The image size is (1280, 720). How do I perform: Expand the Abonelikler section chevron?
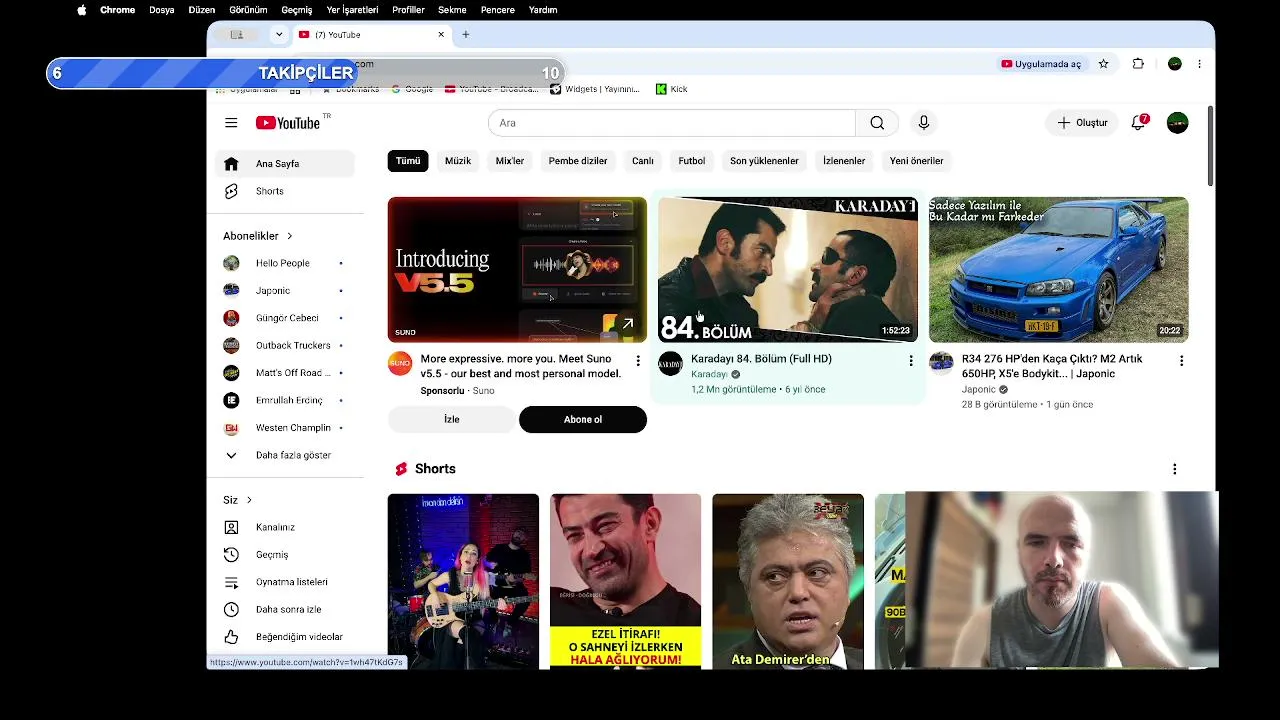(290, 236)
